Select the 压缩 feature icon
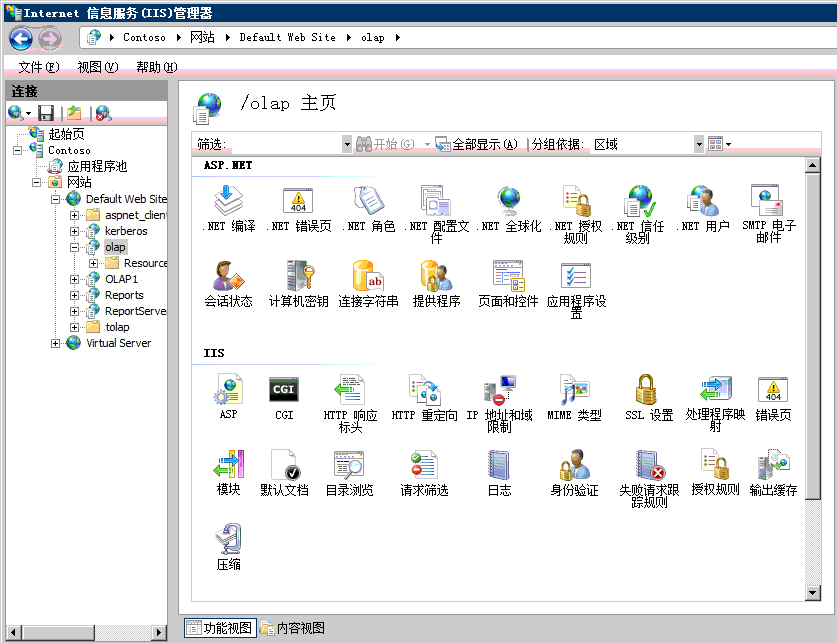The image size is (837, 643). point(227,540)
